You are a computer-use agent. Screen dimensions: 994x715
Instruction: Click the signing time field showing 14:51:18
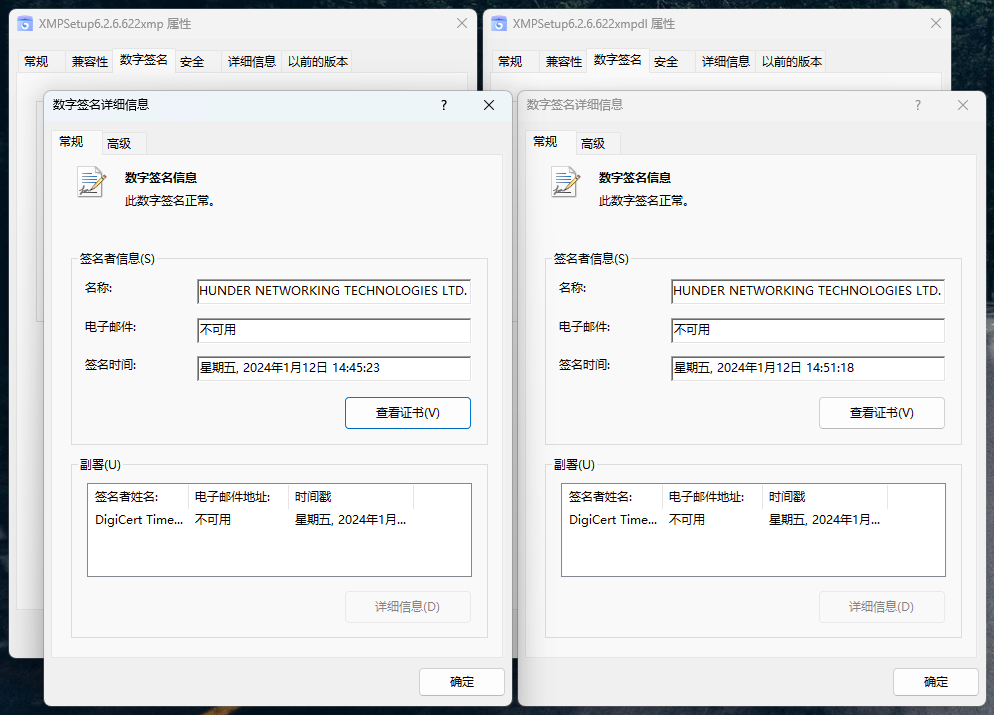click(x=807, y=368)
